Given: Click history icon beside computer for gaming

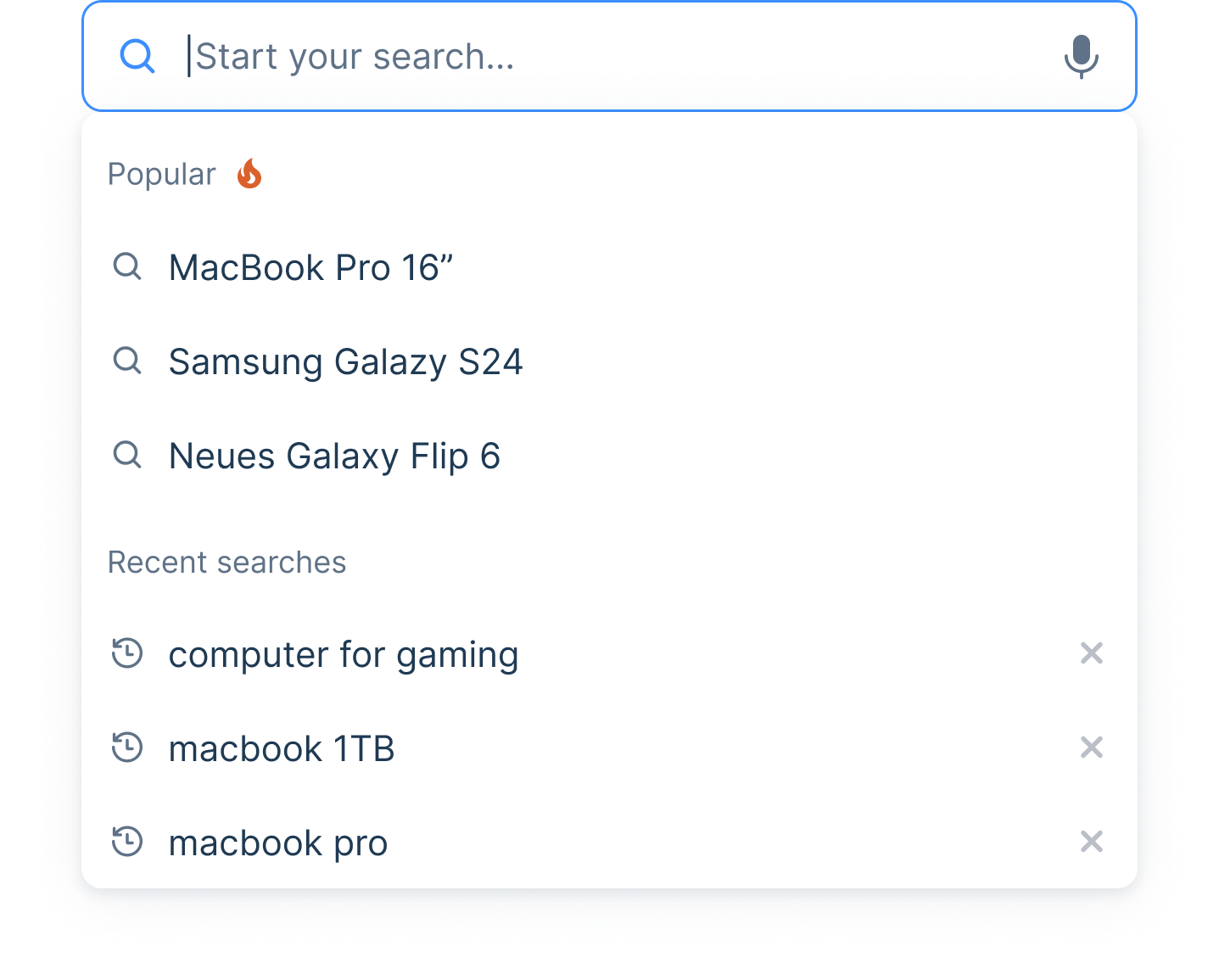Looking at the screenshot, I should (127, 653).
